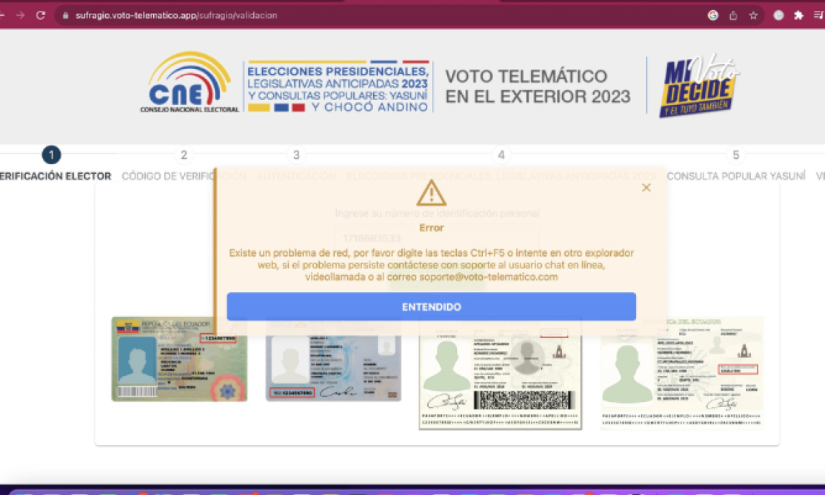Click the padlock site info icon

coord(65,16)
